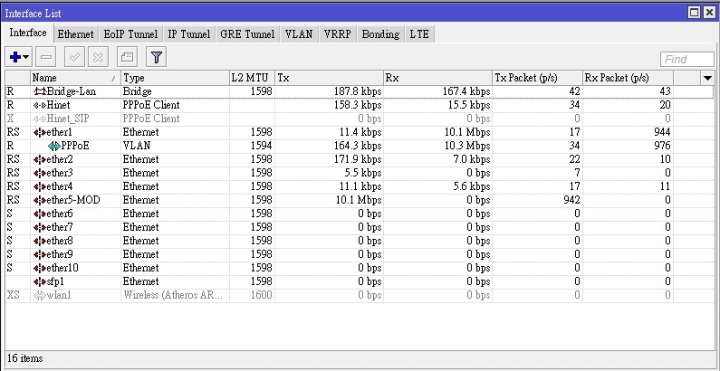Viewport: 720px width, 371px height.
Task: Select the wlan1 interface name
Action: (x=59, y=295)
